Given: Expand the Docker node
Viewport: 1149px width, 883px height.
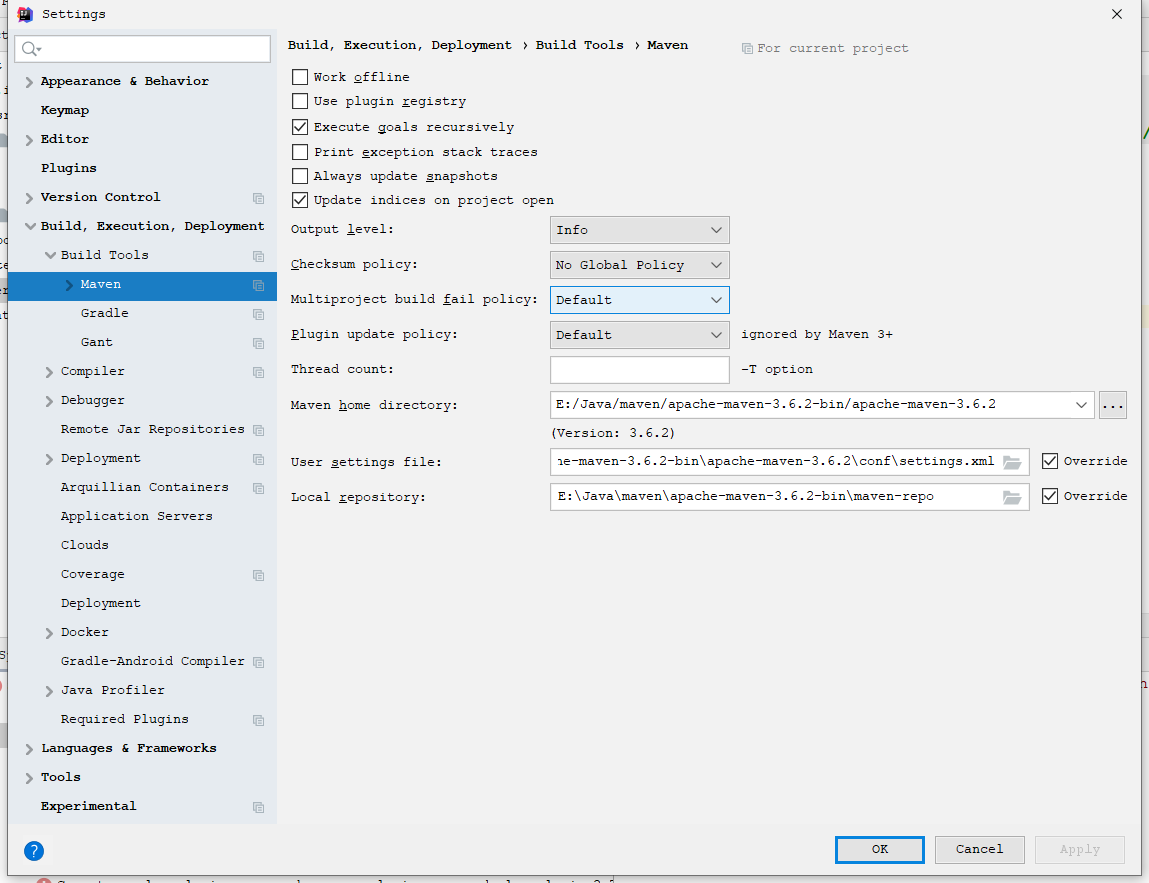Looking at the screenshot, I should coord(49,633).
